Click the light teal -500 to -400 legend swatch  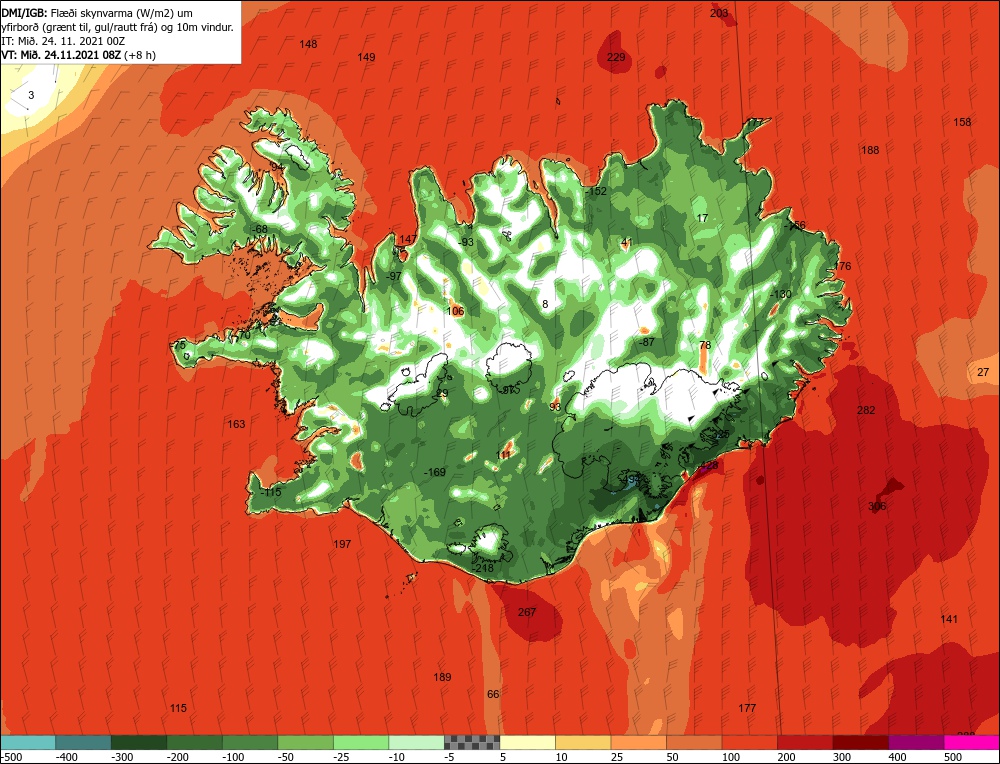tap(28, 742)
